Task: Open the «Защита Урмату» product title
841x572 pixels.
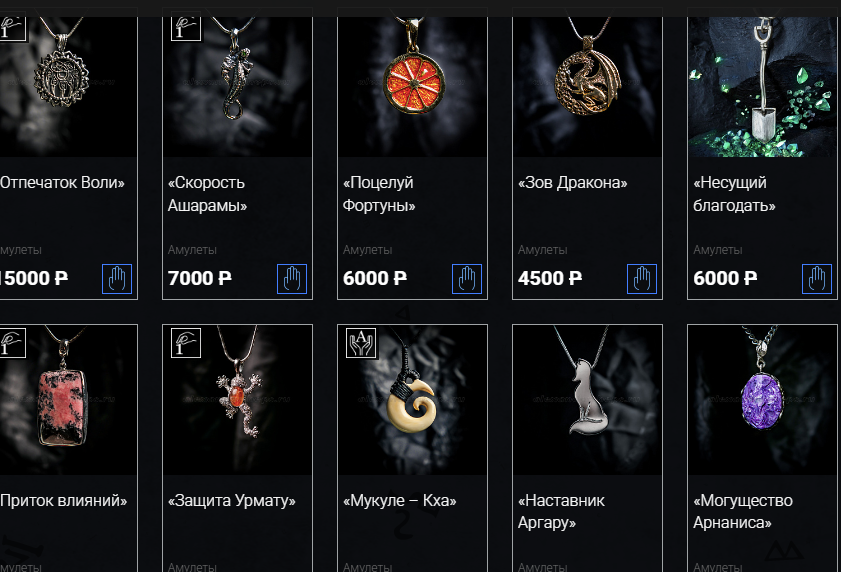Action: pos(232,501)
